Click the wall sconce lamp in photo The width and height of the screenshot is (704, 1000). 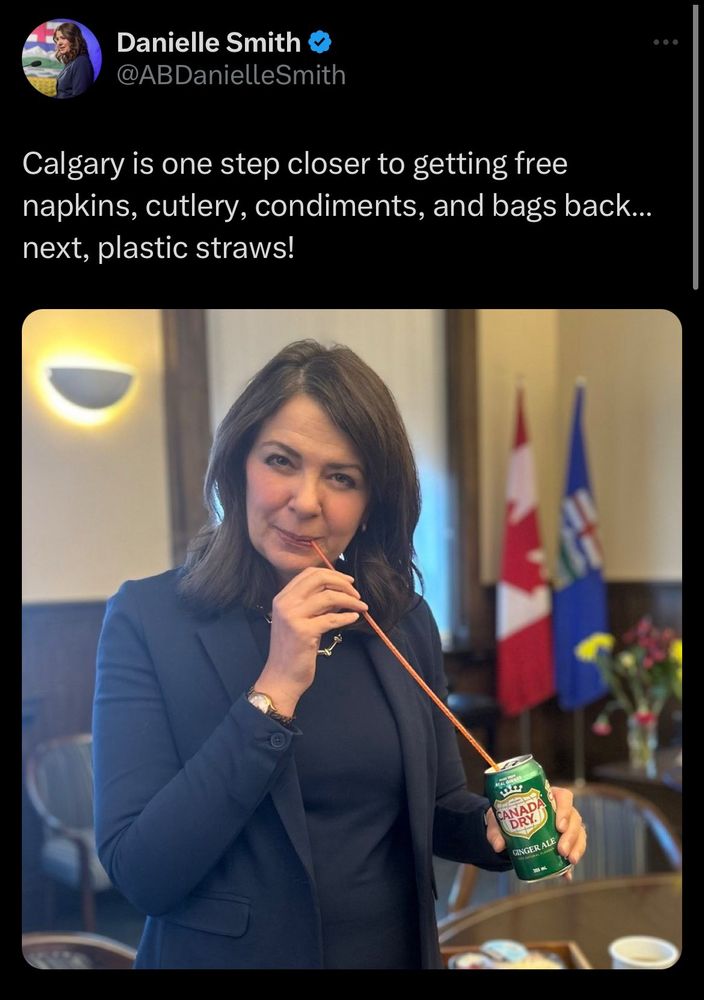91,385
